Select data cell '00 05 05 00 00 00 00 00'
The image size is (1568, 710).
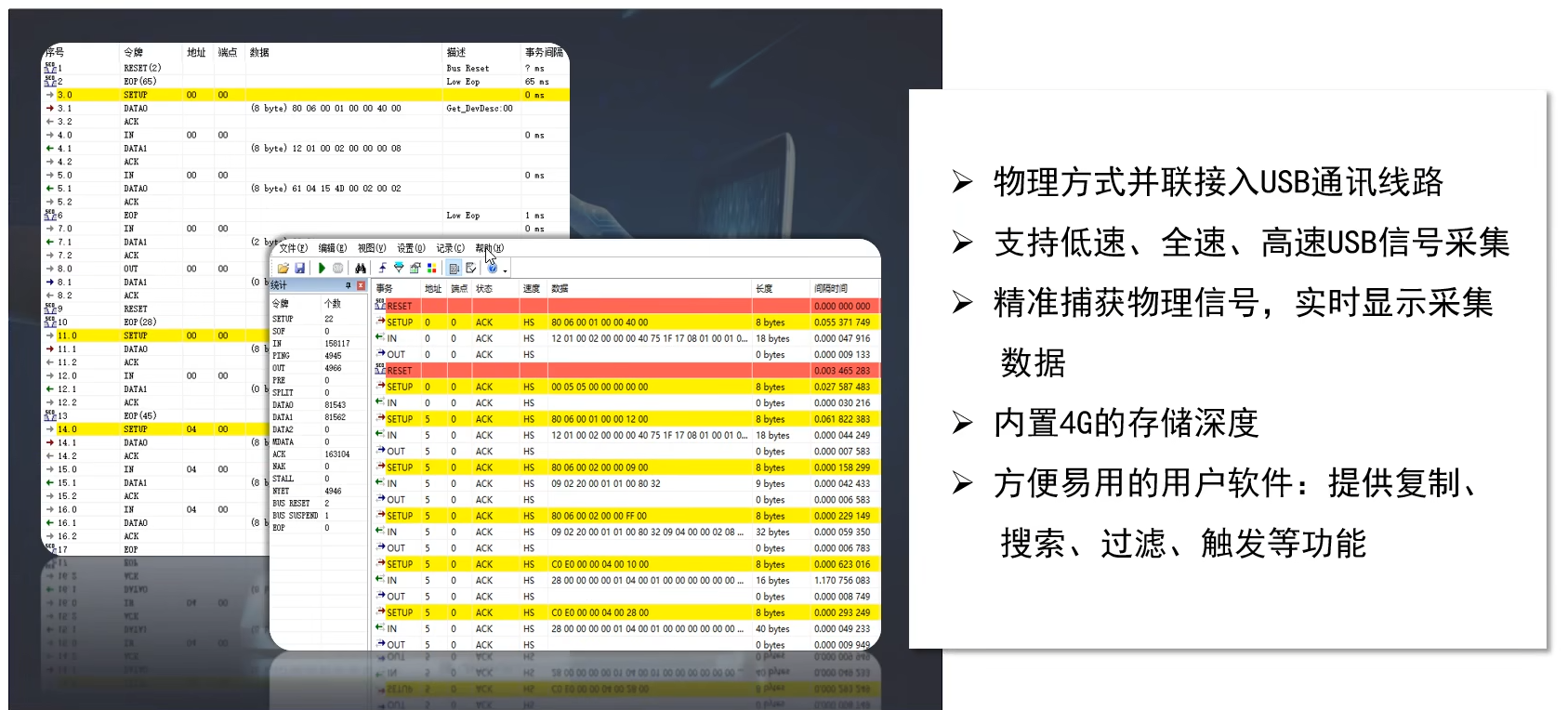tap(600, 387)
